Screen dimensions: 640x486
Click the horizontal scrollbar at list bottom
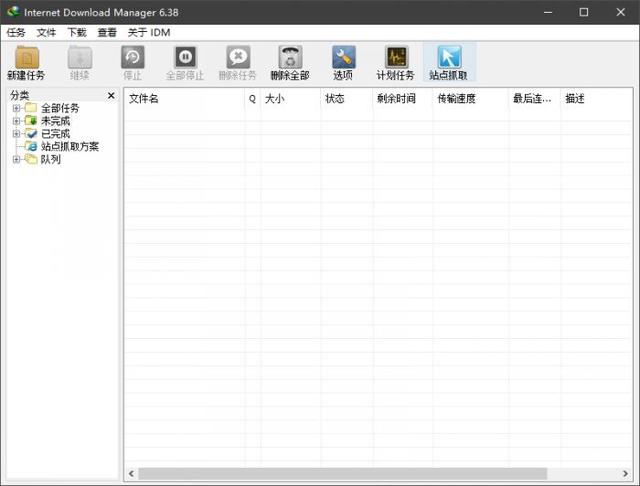tap(342, 473)
